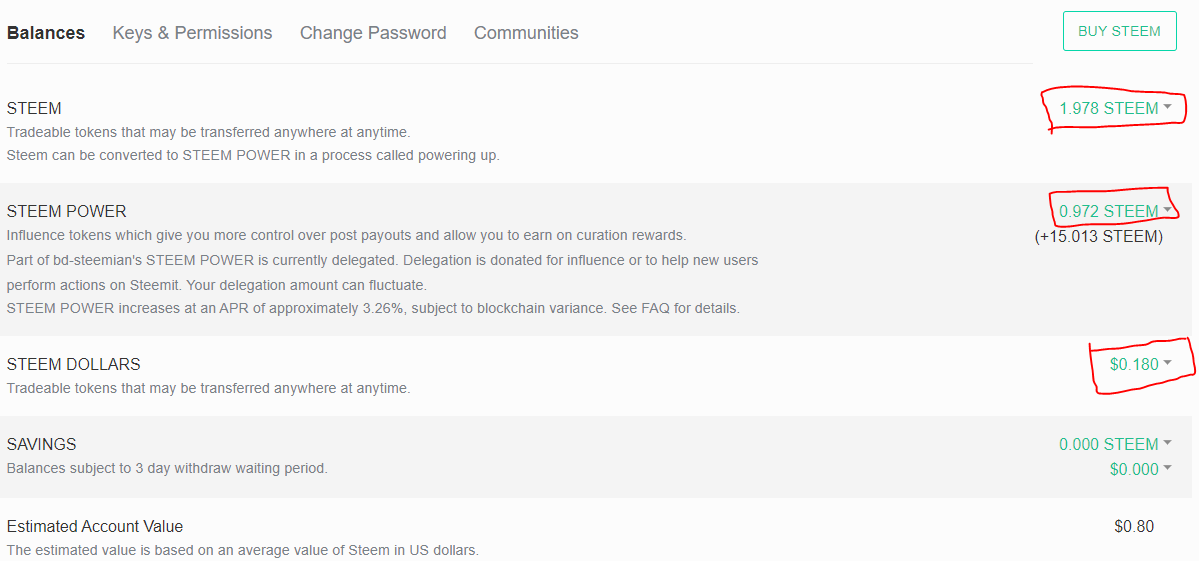Click the APR 3.26% description line
The image size is (1199, 561).
(x=373, y=308)
